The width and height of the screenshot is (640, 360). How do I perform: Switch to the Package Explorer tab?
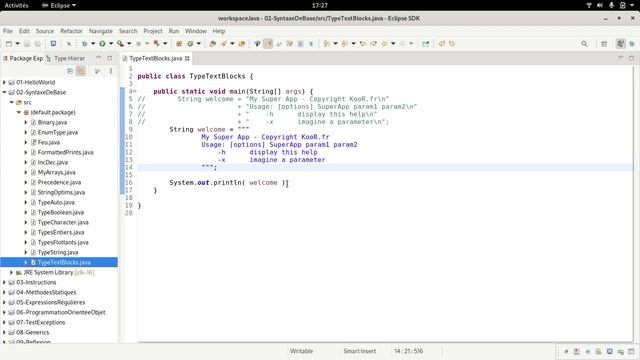click(x=23, y=58)
